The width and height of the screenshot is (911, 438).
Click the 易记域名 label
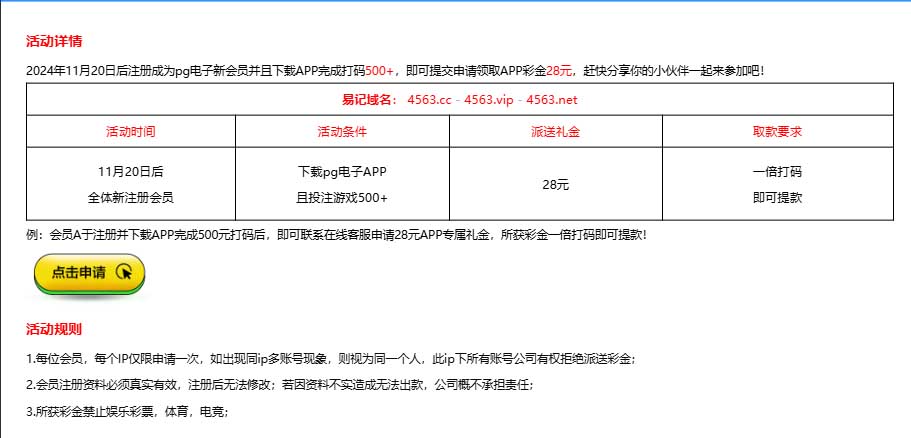[x=370, y=100]
